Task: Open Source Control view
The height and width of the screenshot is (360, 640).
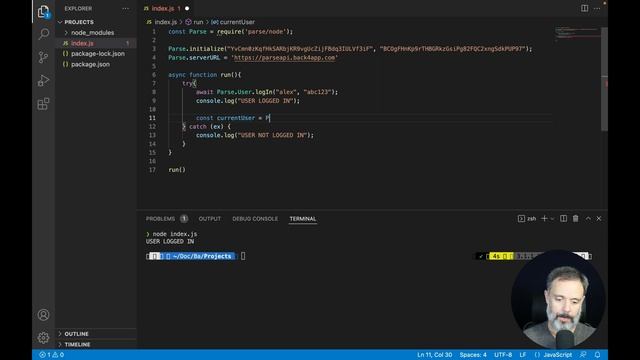Action: [43, 57]
